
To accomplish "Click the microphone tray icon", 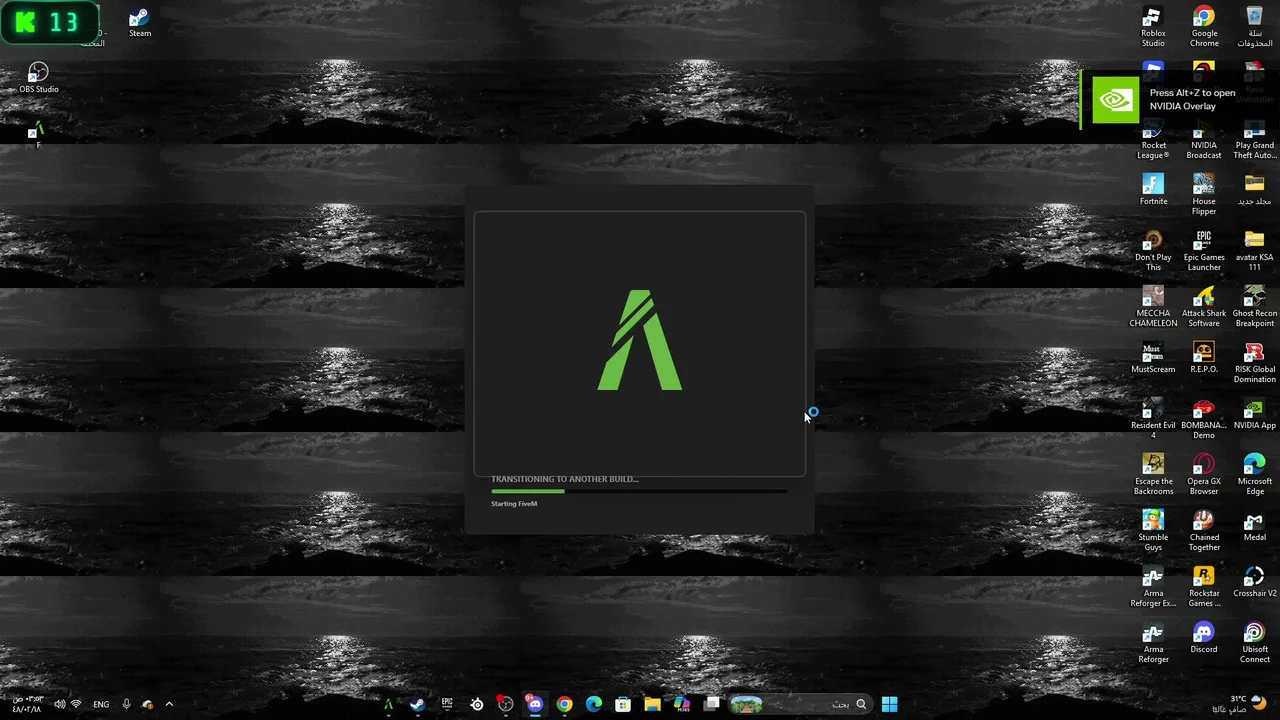I will (126, 704).
